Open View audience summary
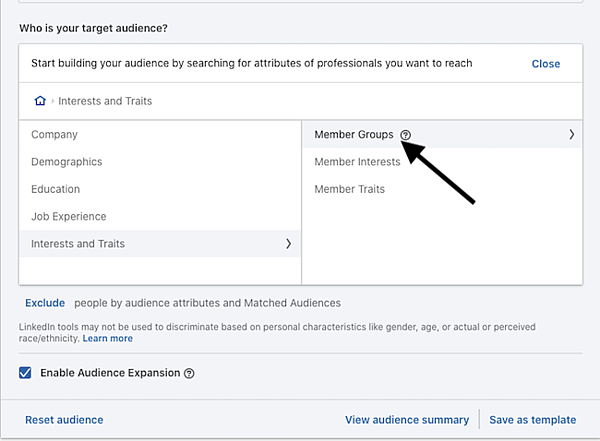Image resolution: width=600 pixels, height=441 pixels. [x=406, y=420]
